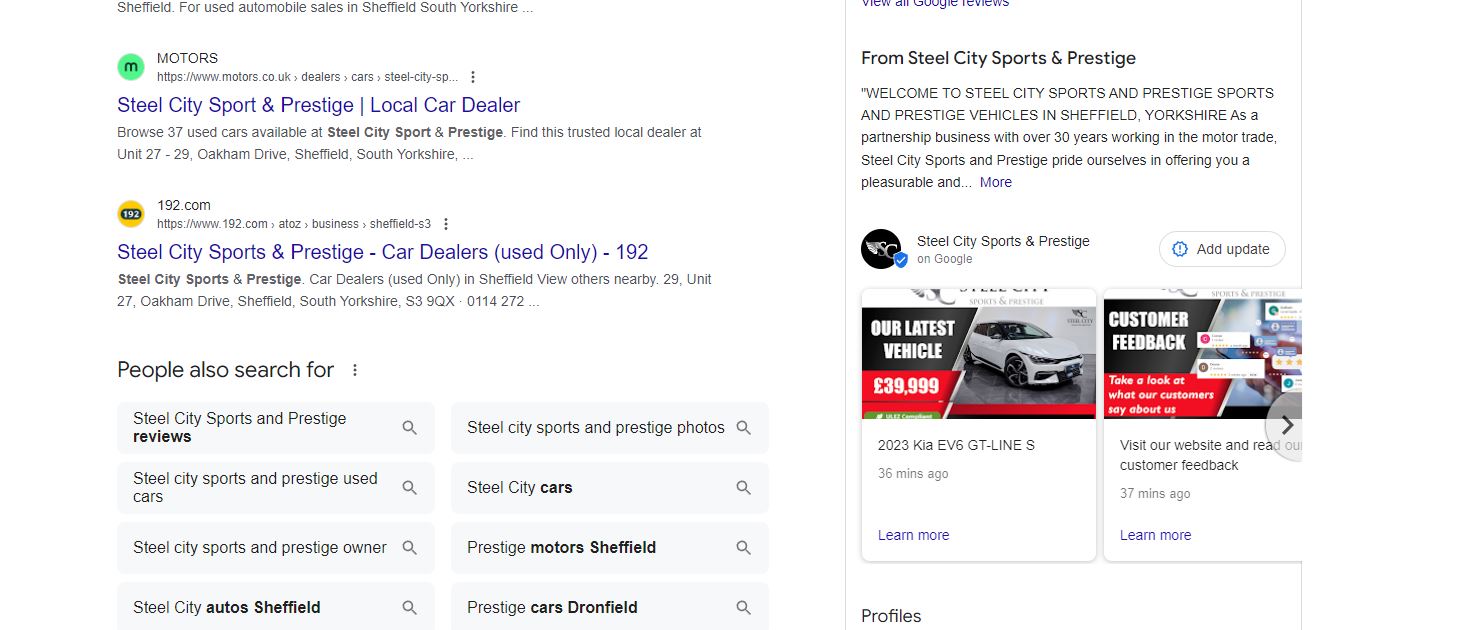Click Our Latest Vehicle Kia EV6 thumbnail

click(x=978, y=354)
